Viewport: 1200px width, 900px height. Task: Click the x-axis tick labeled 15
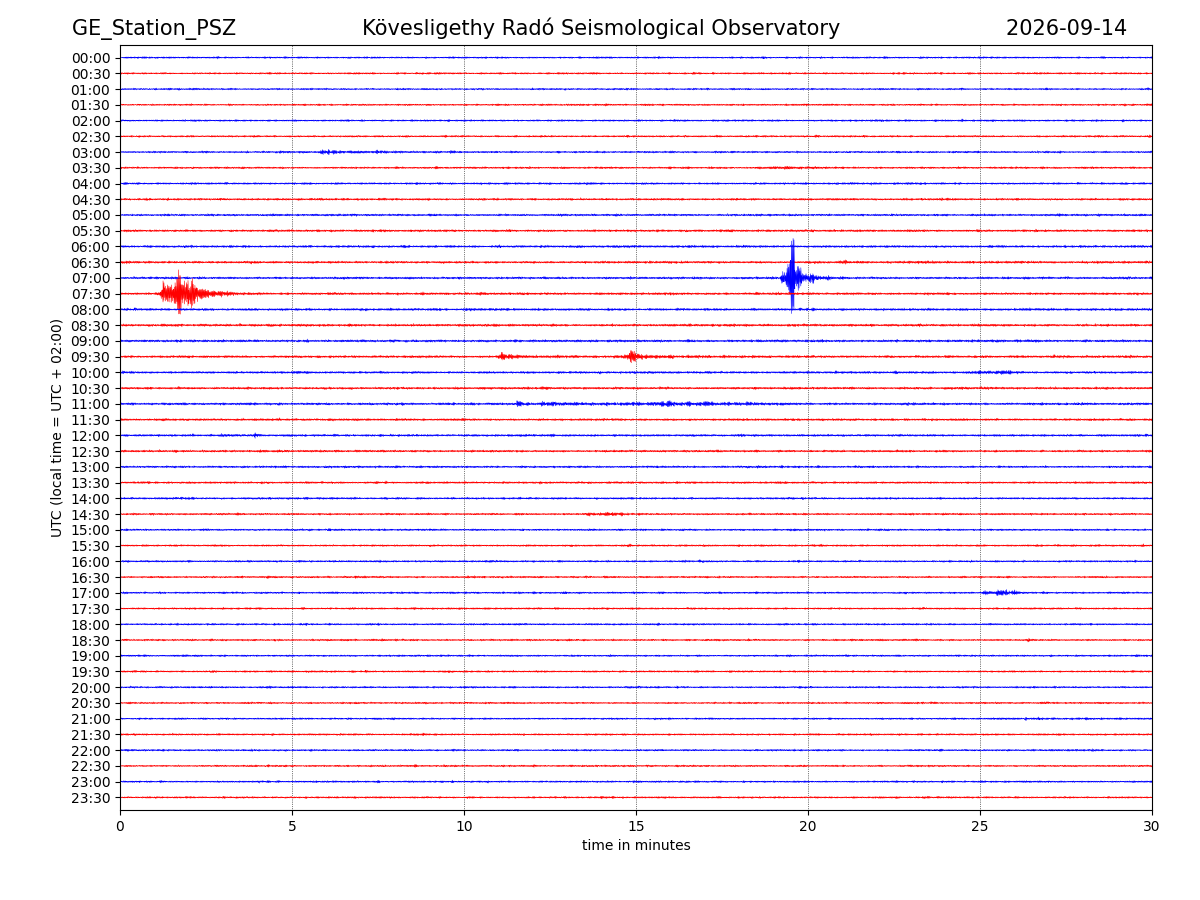(x=636, y=826)
